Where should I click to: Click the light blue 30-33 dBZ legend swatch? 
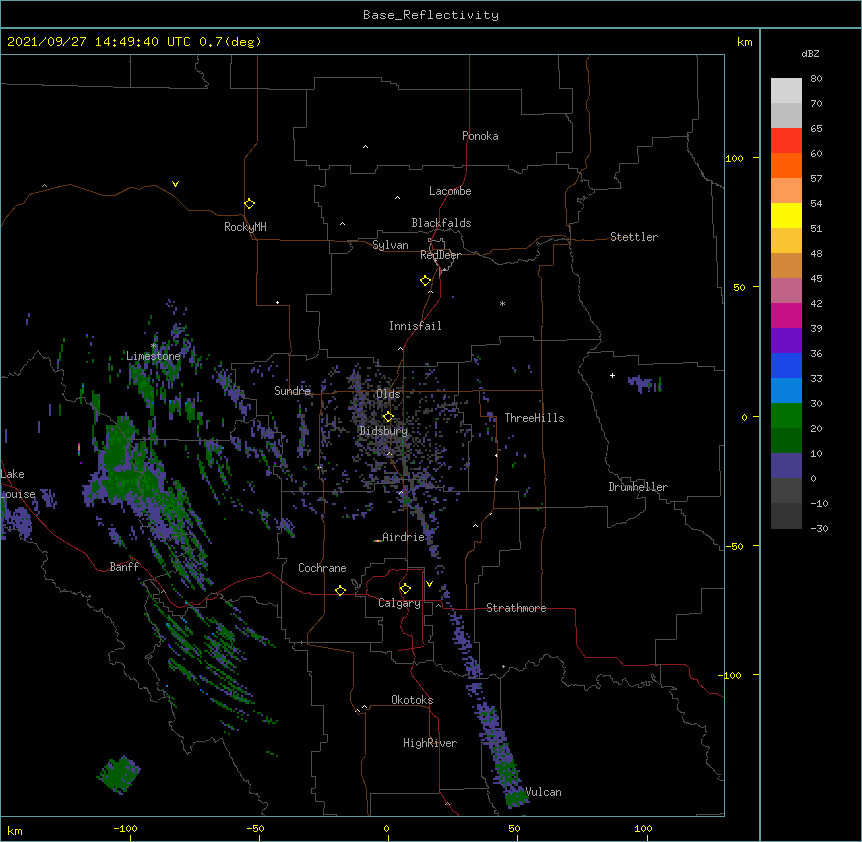click(x=786, y=391)
